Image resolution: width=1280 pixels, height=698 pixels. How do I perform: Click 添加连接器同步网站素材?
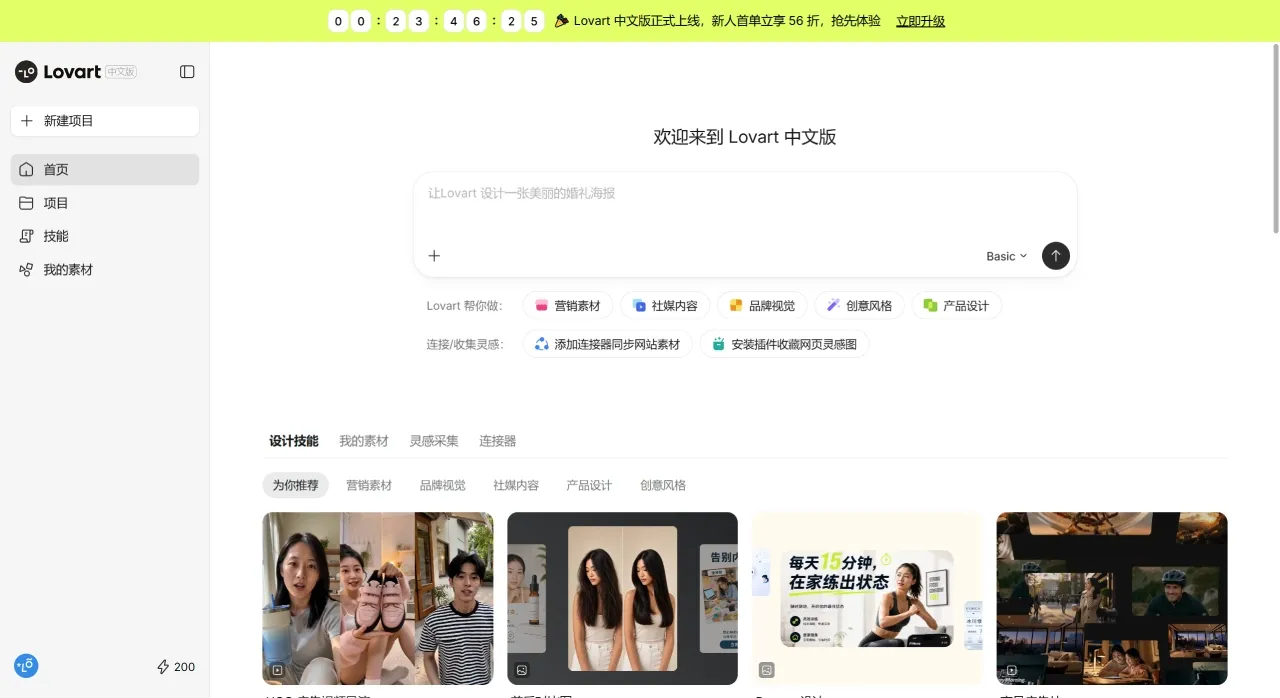click(607, 344)
